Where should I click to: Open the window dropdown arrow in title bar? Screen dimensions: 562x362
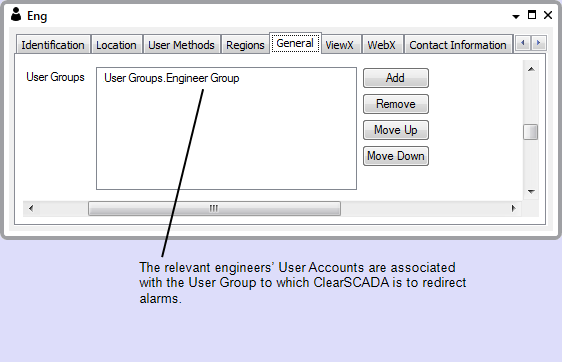point(516,16)
